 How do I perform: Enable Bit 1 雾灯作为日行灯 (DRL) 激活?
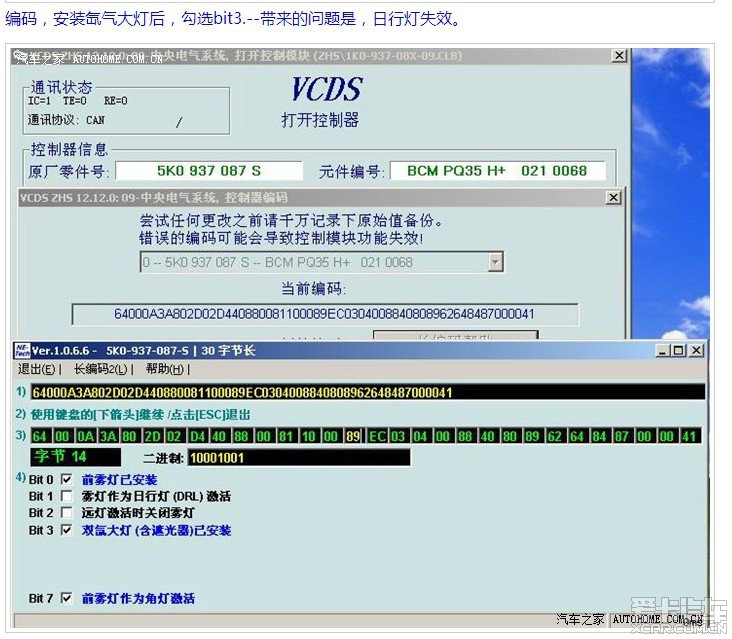click(67, 496)
